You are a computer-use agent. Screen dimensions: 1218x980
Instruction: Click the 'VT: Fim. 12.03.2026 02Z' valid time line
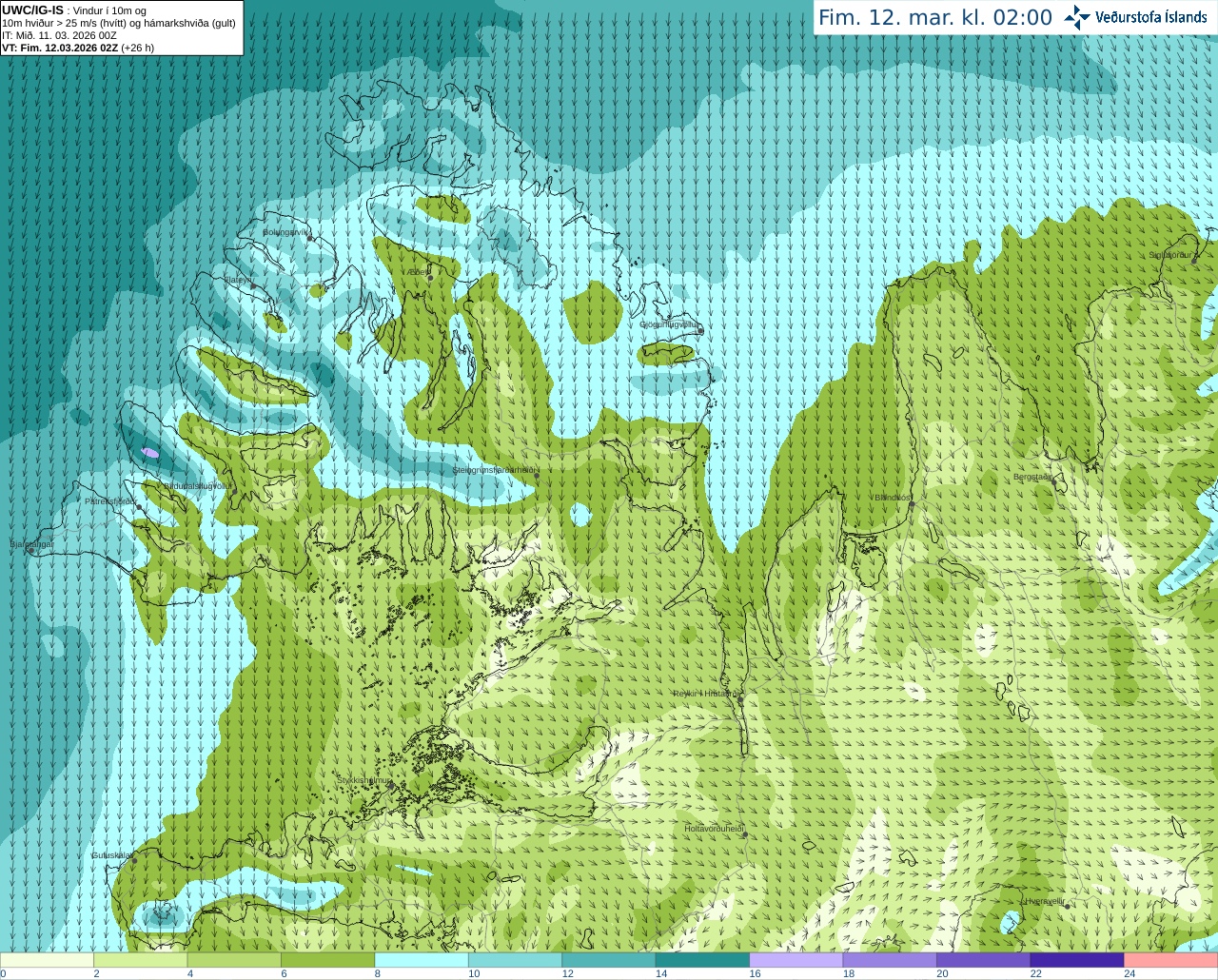(78, 48)
